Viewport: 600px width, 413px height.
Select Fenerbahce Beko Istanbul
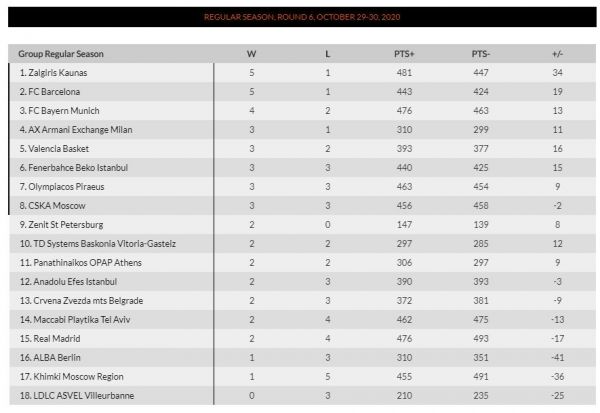pyautogui.click(x=73, y=167)
